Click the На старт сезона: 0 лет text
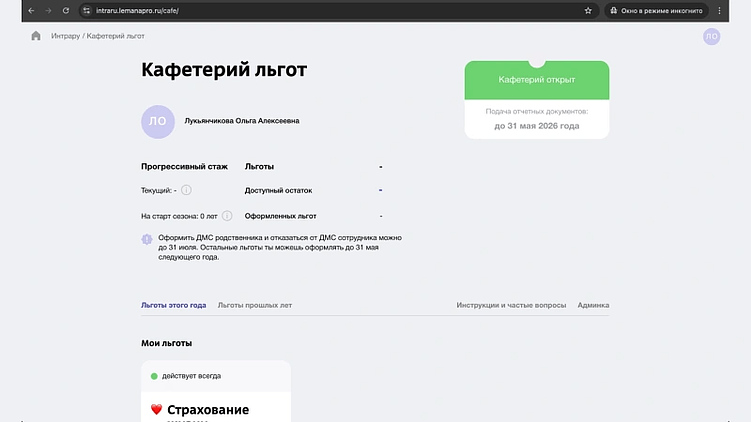 coord(179,216)
